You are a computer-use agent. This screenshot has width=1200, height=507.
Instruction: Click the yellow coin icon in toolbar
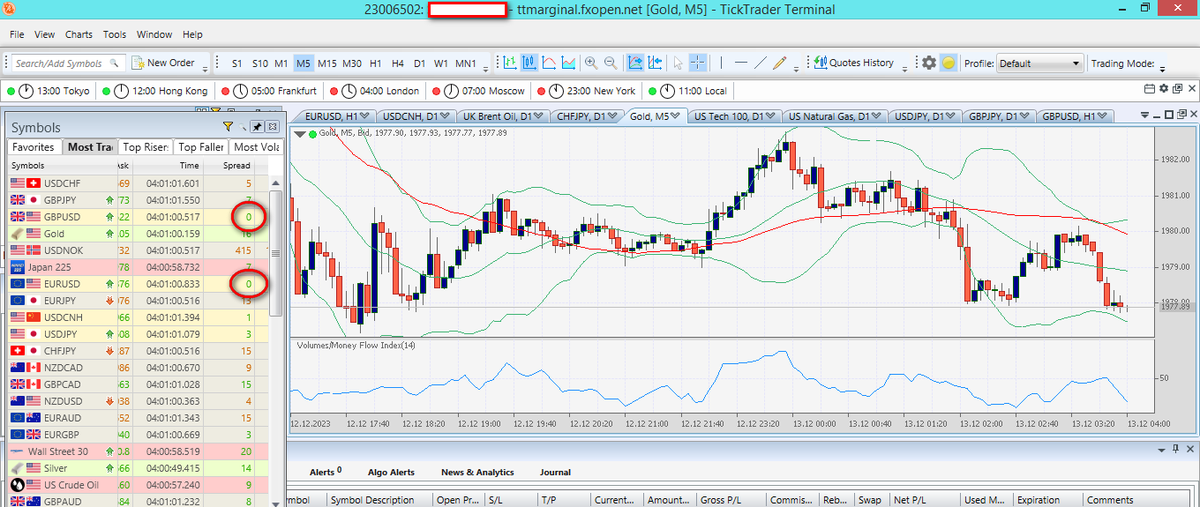[948, 63]
